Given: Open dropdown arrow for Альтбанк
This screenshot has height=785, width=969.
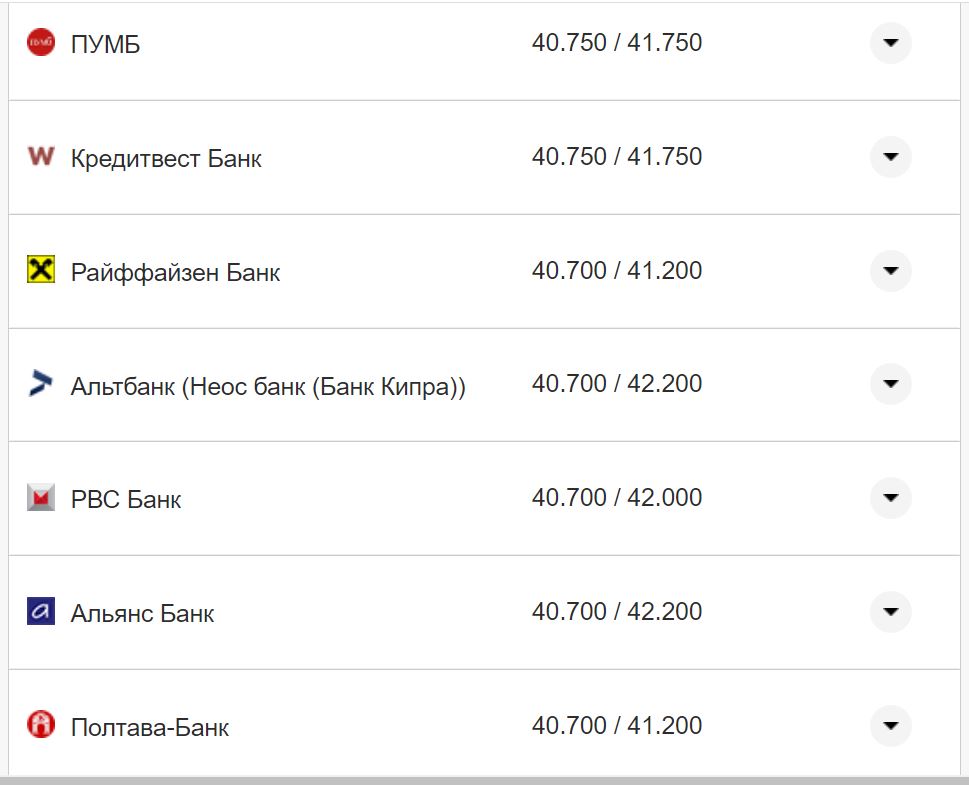Looking at the screenshot, I should click(x=890, y=384).
